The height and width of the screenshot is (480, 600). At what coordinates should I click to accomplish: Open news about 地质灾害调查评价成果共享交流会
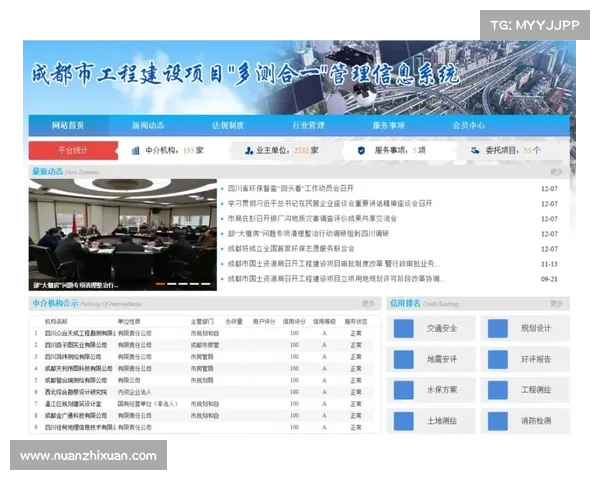(312, 219)
